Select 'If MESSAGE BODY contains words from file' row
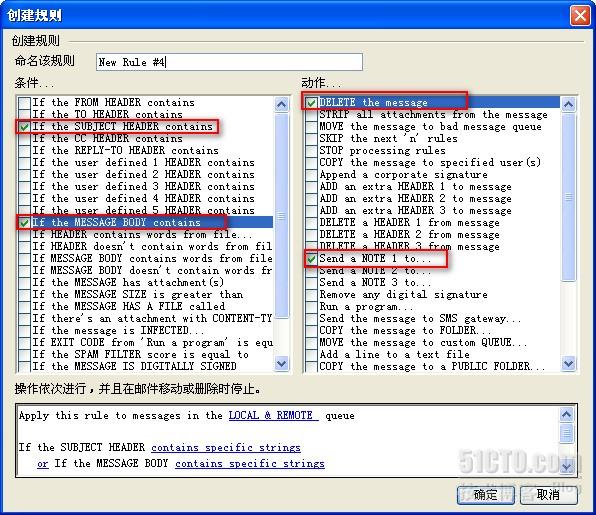This screenshot has width=596, height=515. point(152,258)
